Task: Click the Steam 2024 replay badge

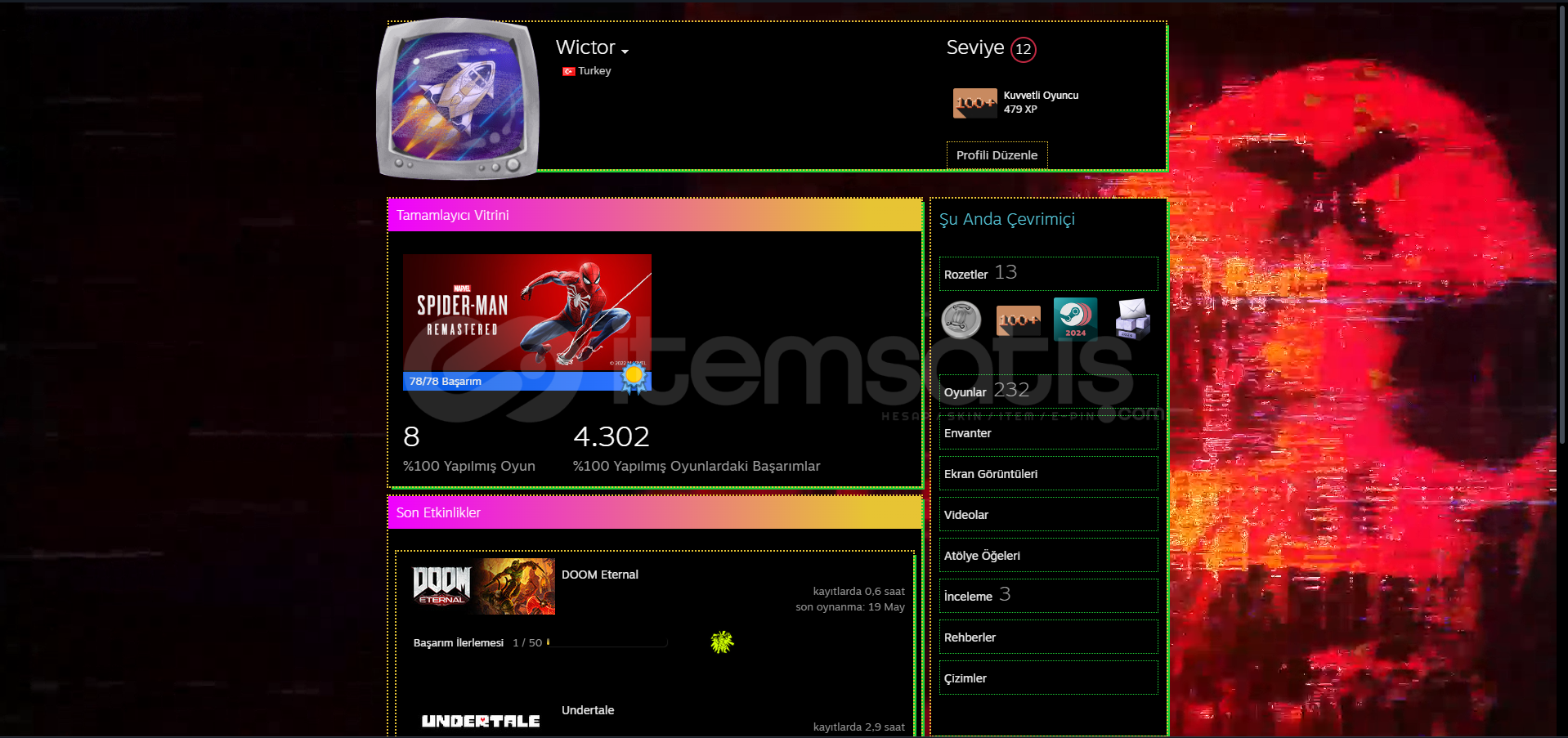Action: [x=1075, y=319]
